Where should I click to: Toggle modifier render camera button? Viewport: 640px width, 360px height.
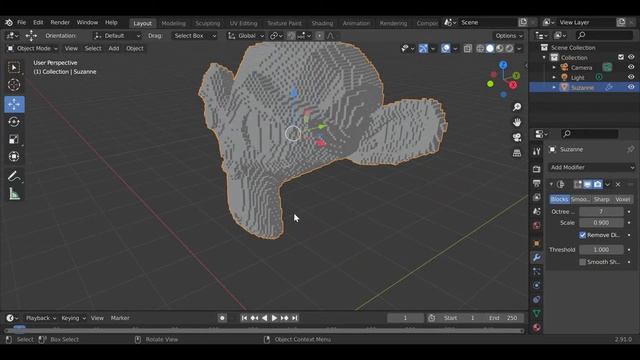pyautogui.click(x=598, y=184)
